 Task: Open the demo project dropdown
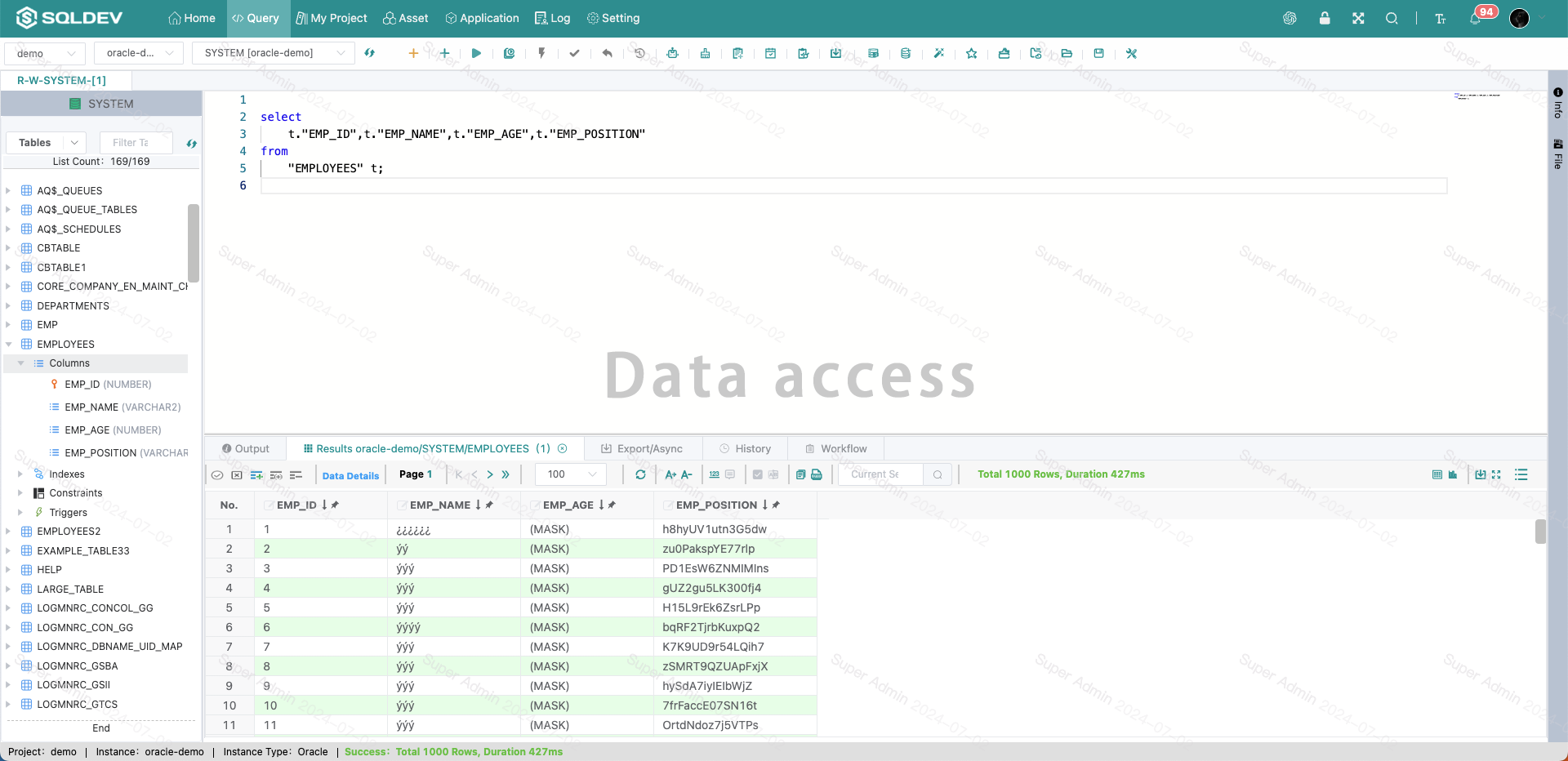pyautogui.click(x=45, y=53)
